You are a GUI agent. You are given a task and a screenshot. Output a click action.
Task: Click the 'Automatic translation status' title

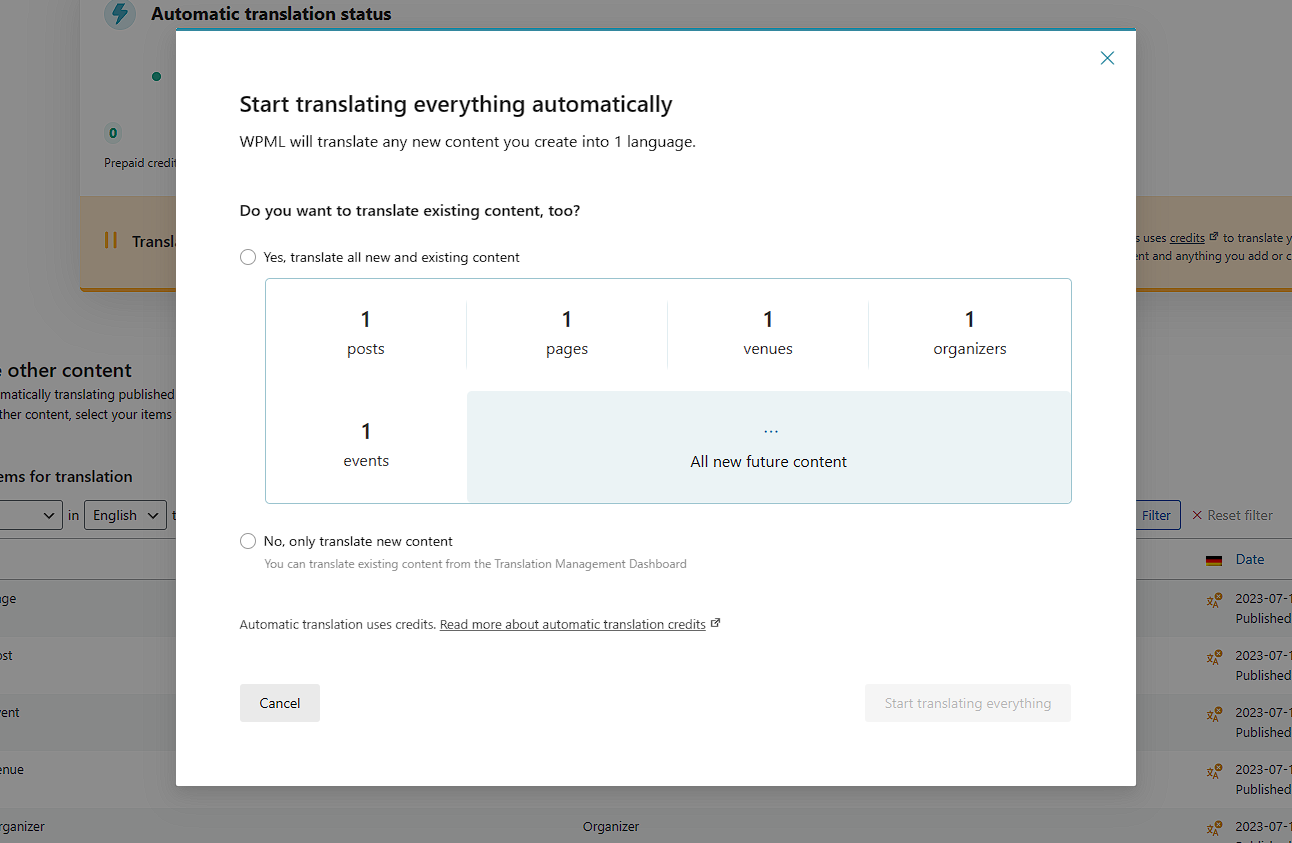(271, 14)
